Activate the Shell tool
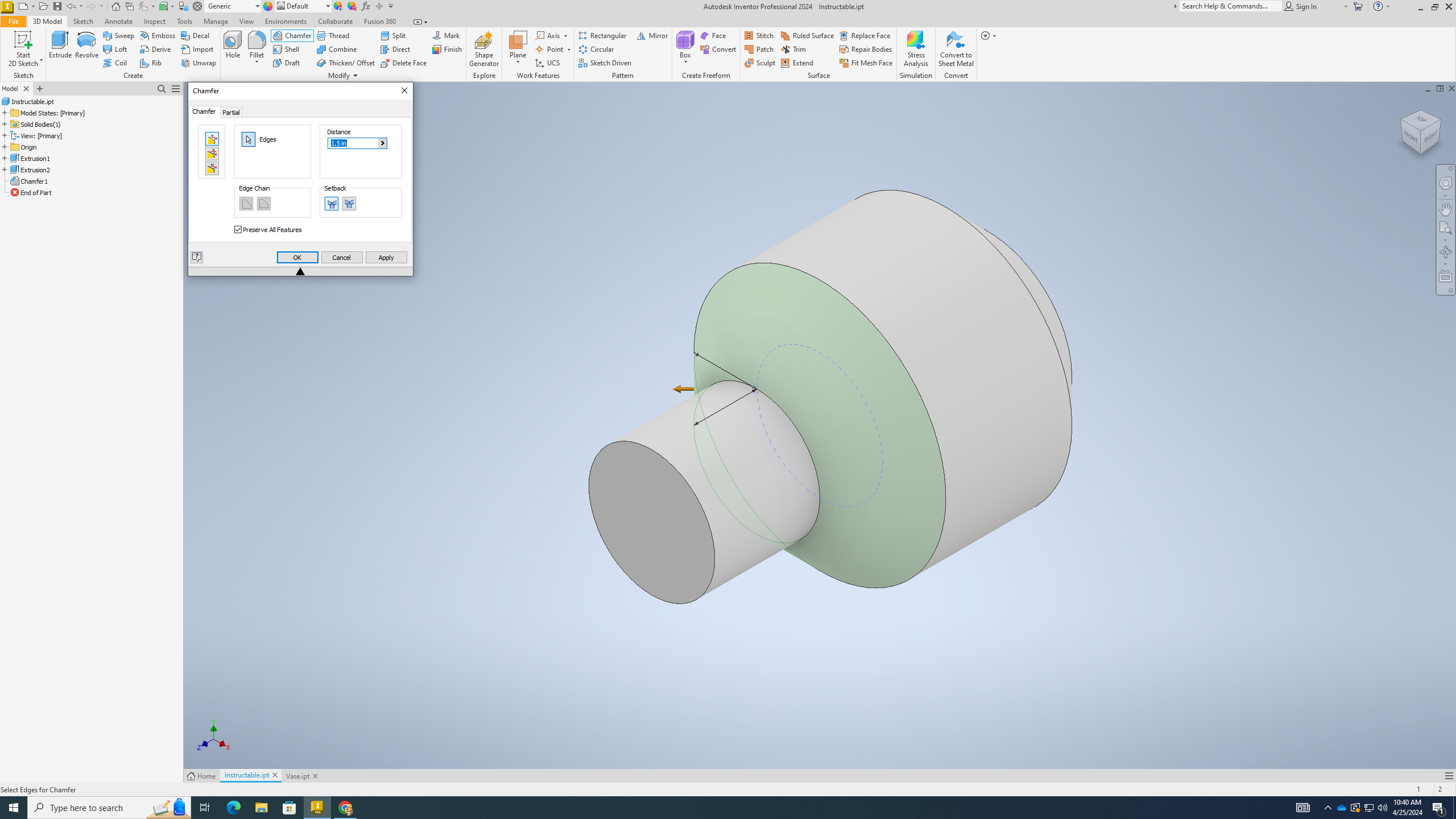Screen dimensions: 1456x819 tap(286, 49)
